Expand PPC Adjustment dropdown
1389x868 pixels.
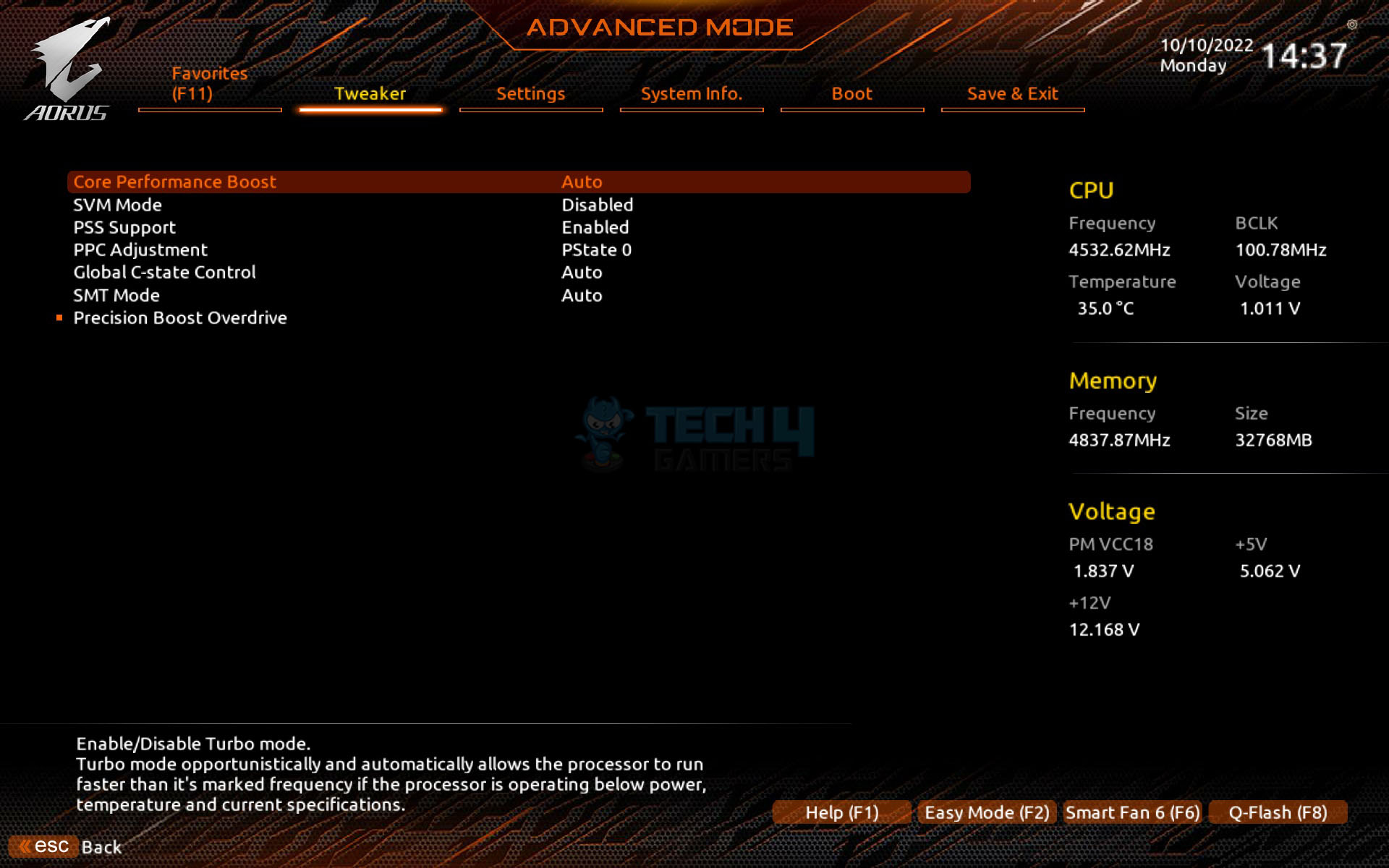[x=596, y=249]
